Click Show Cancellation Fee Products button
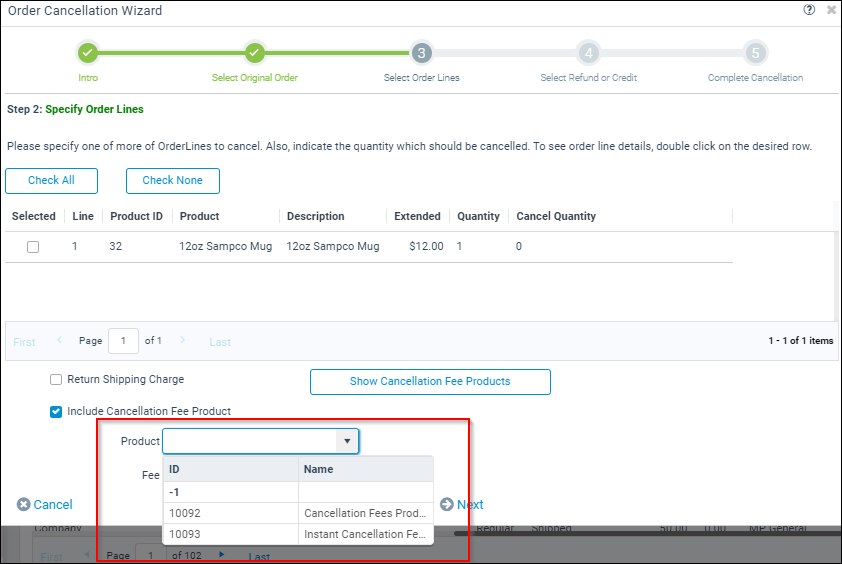The image size is (842, 564). coord(430,381)
